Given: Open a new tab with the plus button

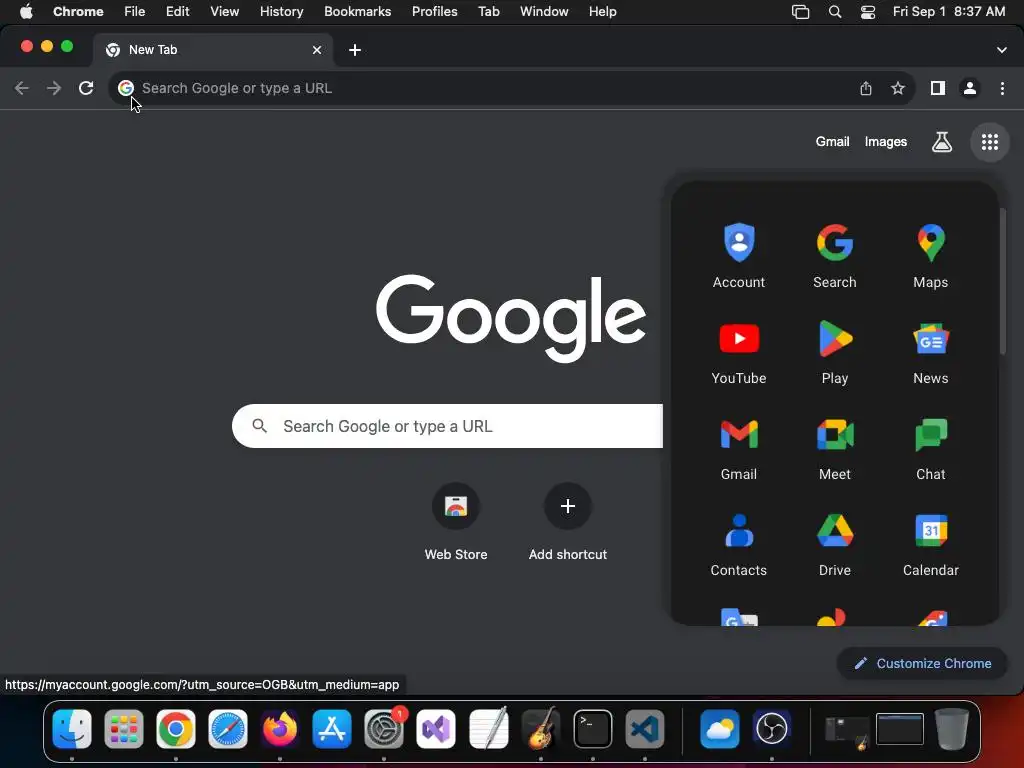Looking at the screenshot, I should click(355, 50).
